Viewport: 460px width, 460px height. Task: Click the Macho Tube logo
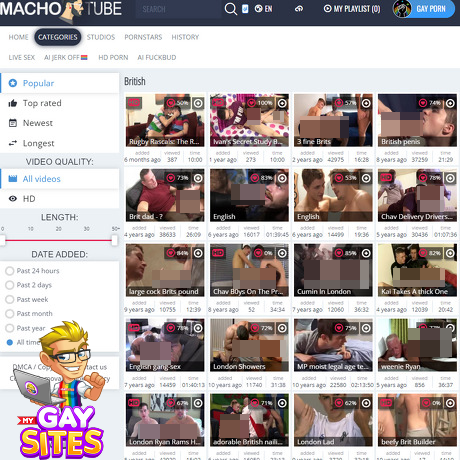[61, 9]
